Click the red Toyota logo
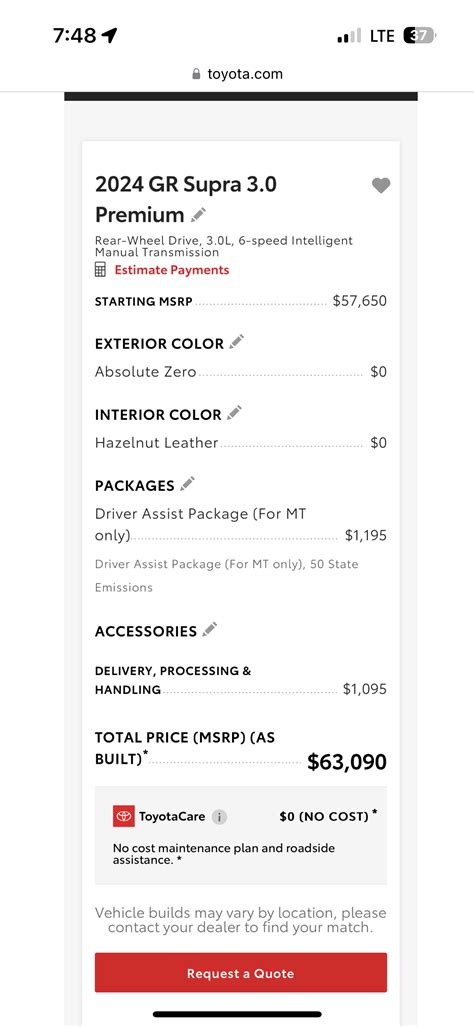The height and width of the screenshot is (1027, 474). (x=124, y=816)
